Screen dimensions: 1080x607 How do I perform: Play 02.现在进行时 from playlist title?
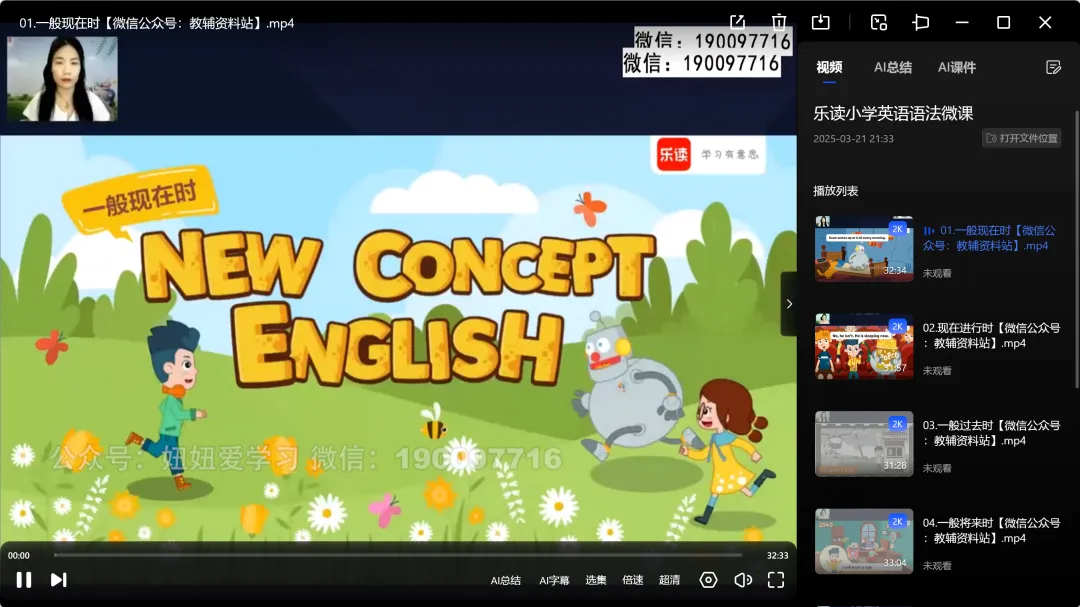click(991, 336)
